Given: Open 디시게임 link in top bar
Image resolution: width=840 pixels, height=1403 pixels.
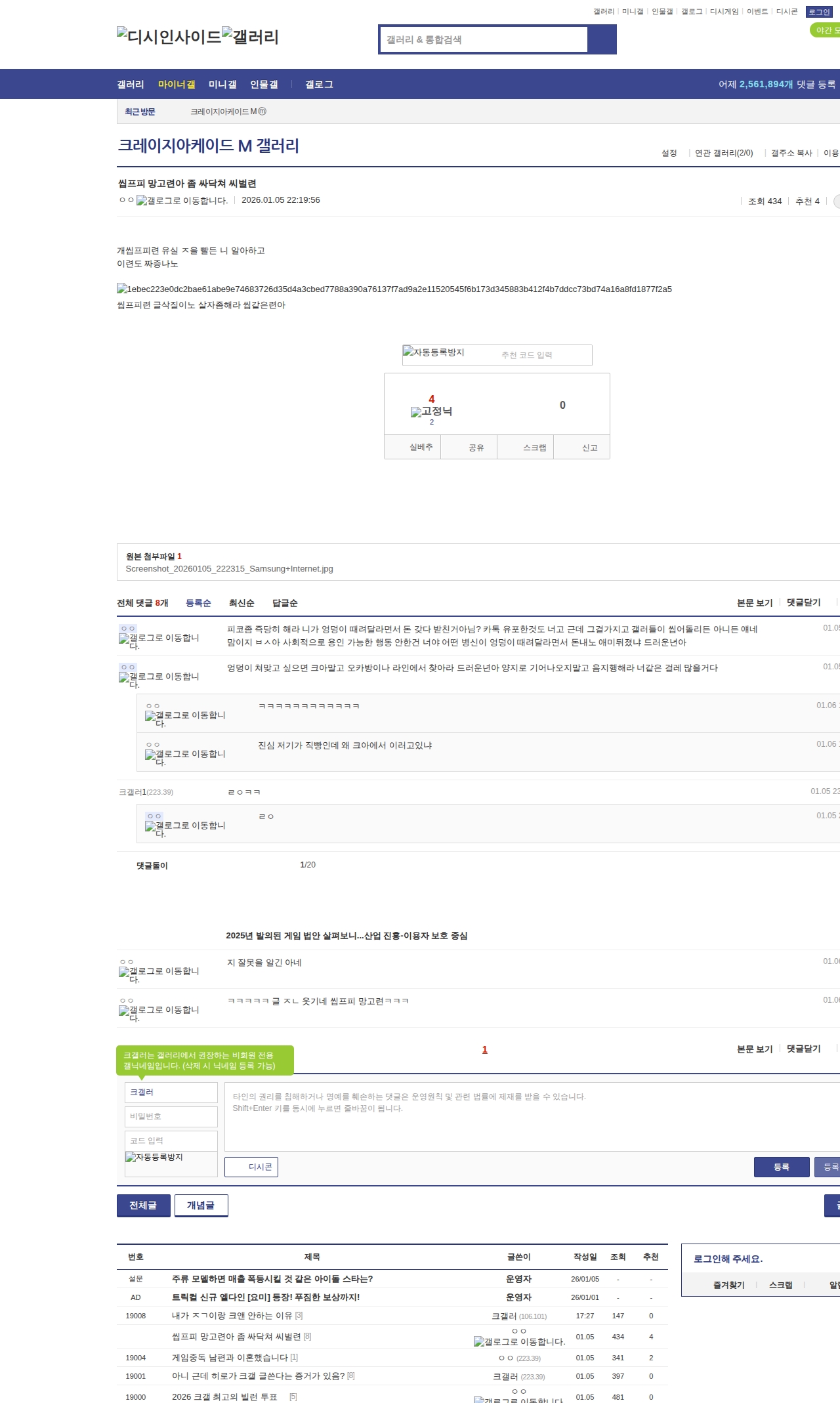Looking at the screenshot, I should click(724, 12).
